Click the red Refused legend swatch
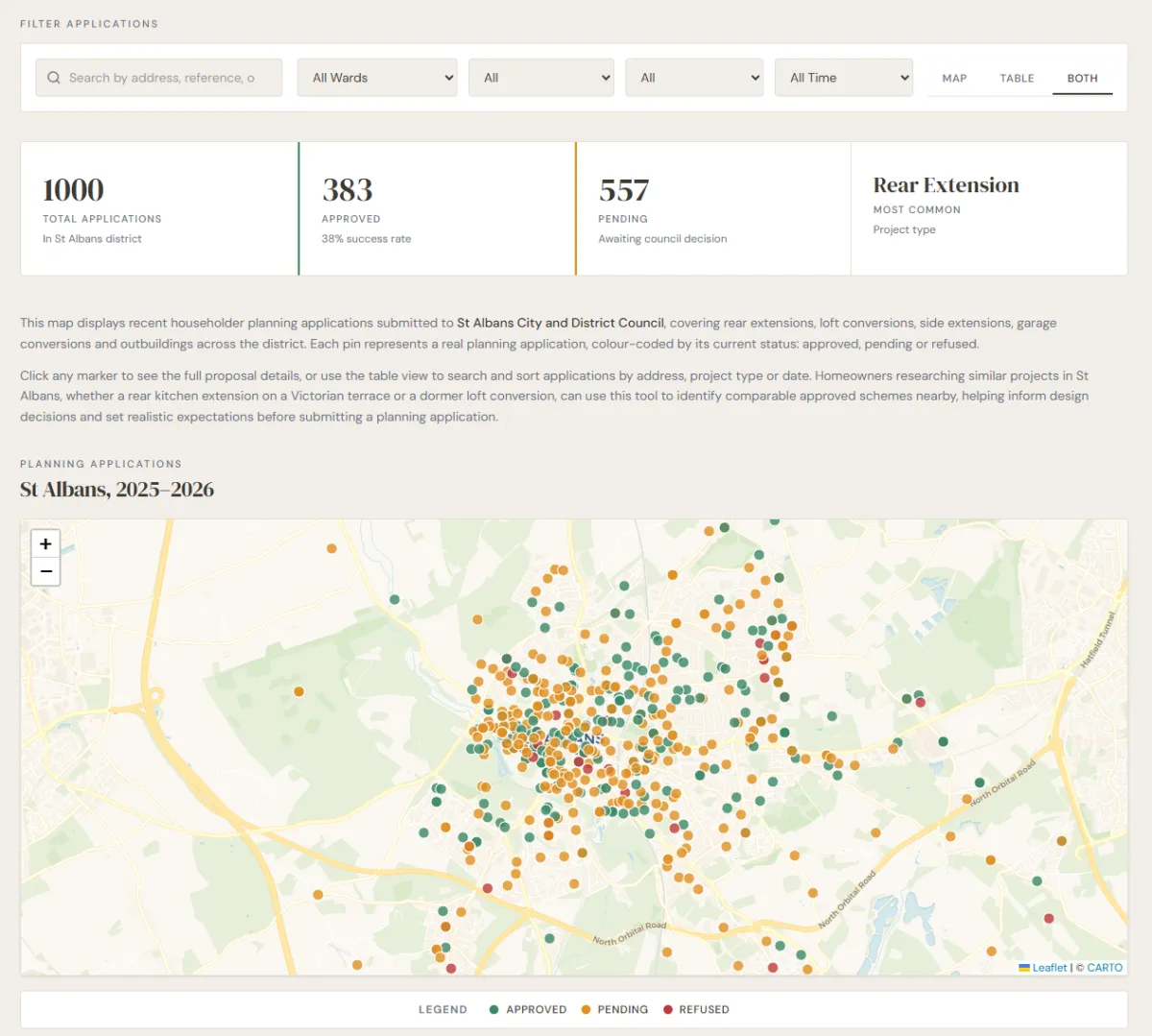The width and height of the screenshot is (1152, 1036). 668,1010
